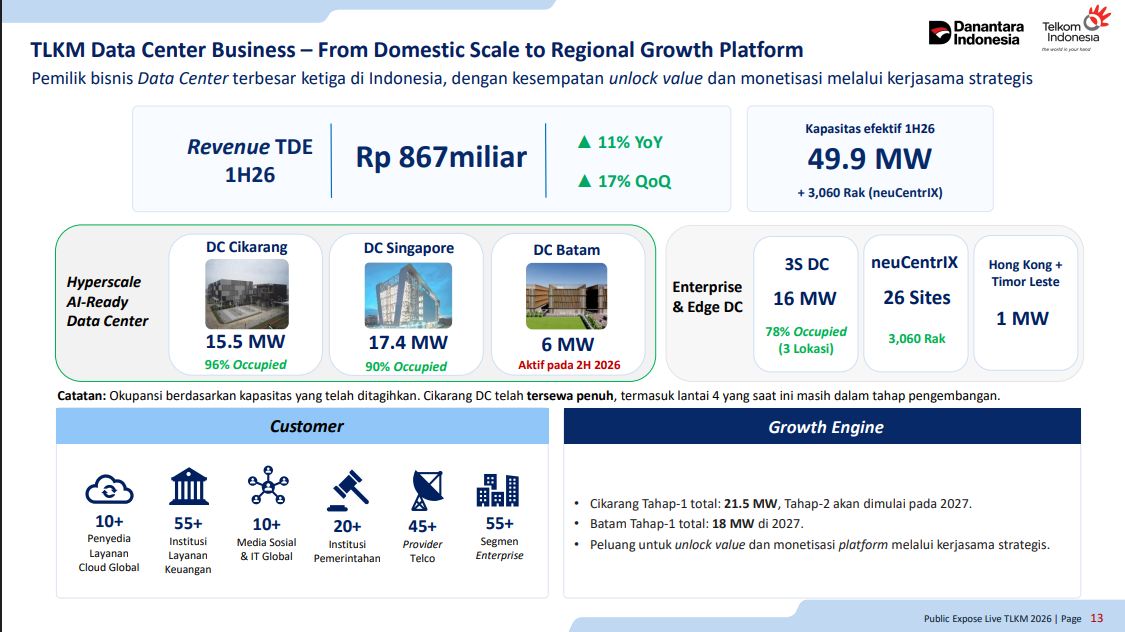Image resolution: width=1125 pixels, height=632 pixels.
Task: Click the Customer section header
Action: point(303,426)
